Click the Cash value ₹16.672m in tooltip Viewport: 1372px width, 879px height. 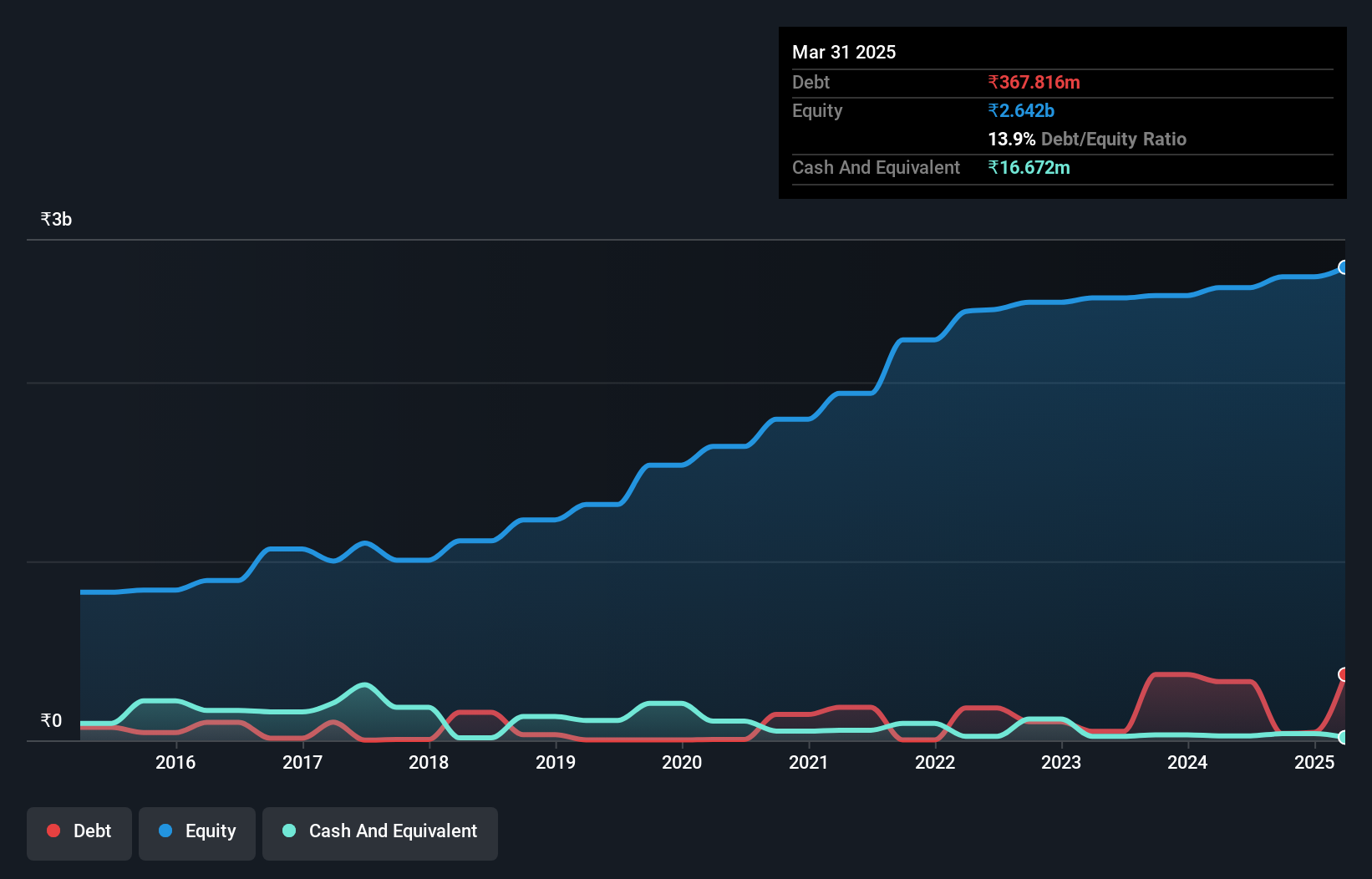coord(1029,167)
